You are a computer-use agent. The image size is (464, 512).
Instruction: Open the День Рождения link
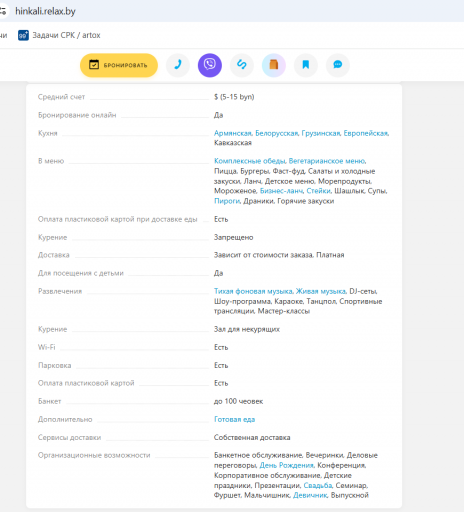(286, 465)
